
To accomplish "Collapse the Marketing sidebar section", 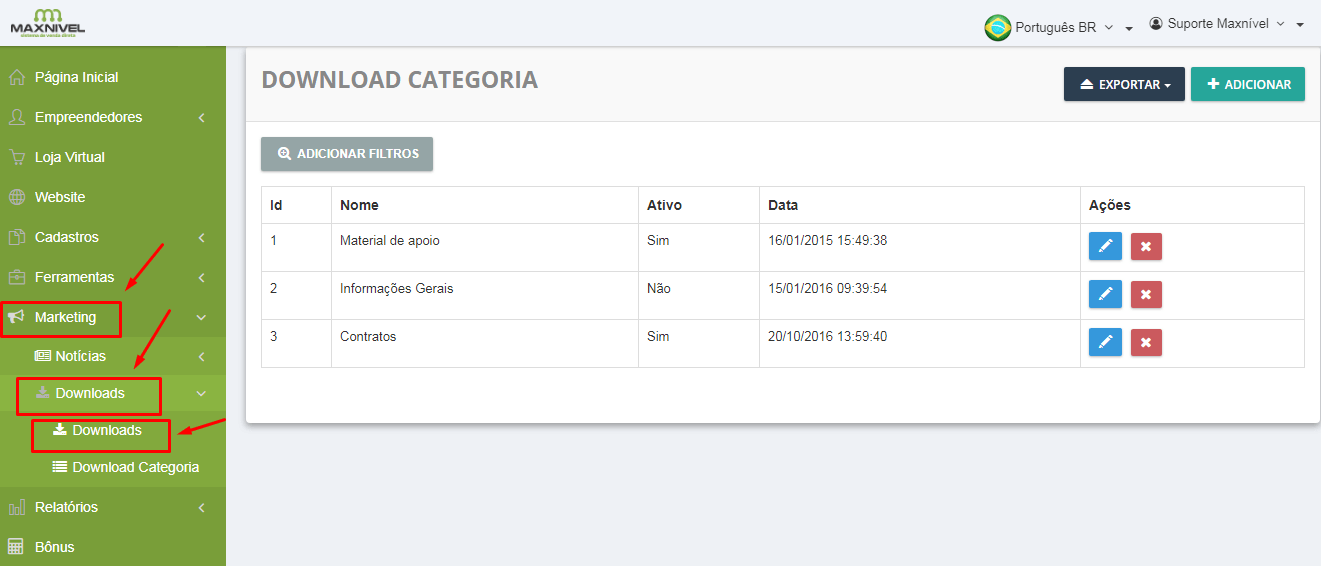I will point(66,317).
